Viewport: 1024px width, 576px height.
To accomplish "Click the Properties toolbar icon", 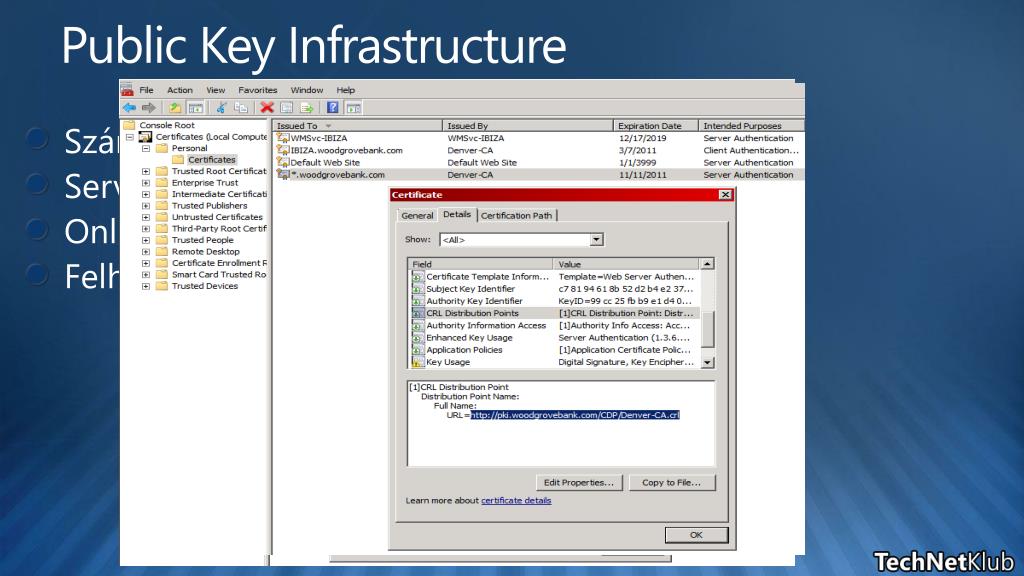I will click(286, 108).
